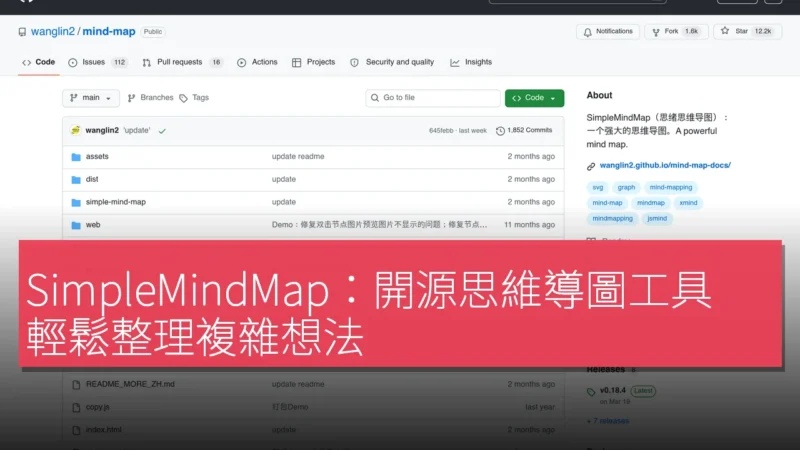Star the mind-map repository
Screen dimensions: 800x450
[747, 32]
